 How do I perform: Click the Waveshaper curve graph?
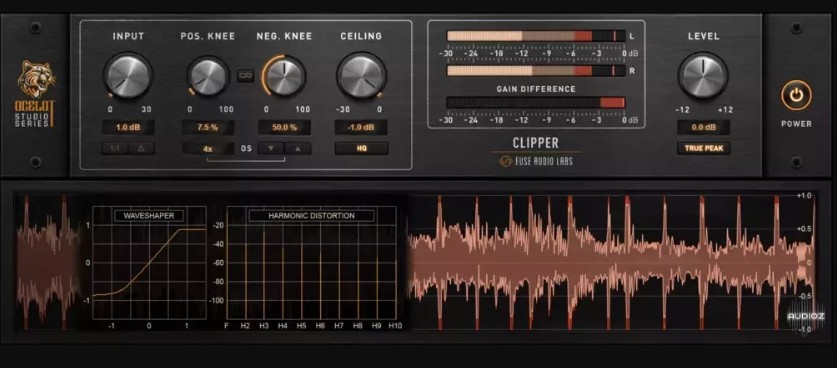click(x=149, y=263)
